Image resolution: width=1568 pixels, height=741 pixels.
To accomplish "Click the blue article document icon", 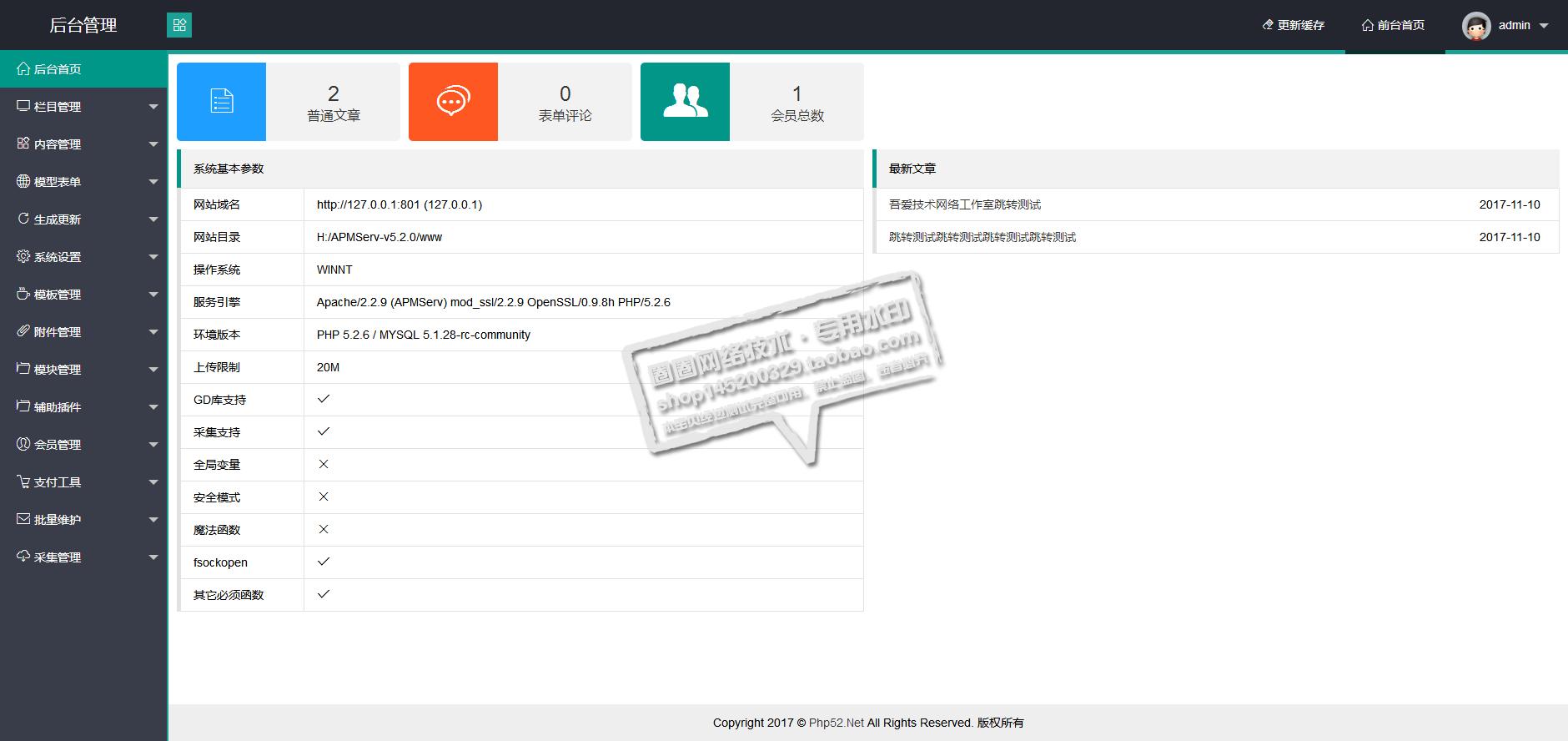I will point(222,101).
